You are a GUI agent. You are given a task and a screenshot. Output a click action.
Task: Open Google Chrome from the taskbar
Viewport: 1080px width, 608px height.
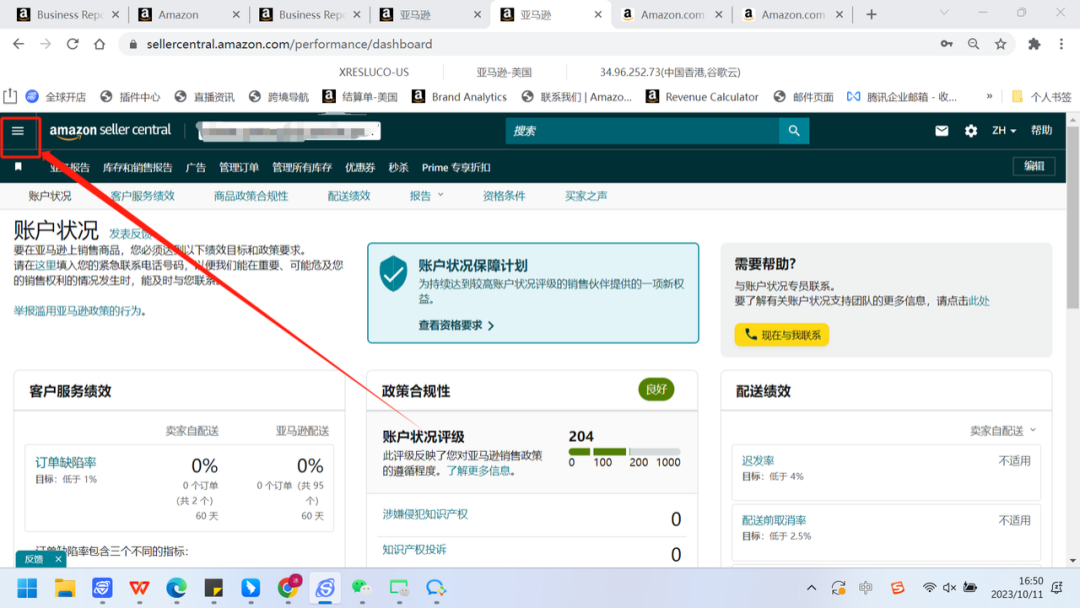click(x=288, y=588)
